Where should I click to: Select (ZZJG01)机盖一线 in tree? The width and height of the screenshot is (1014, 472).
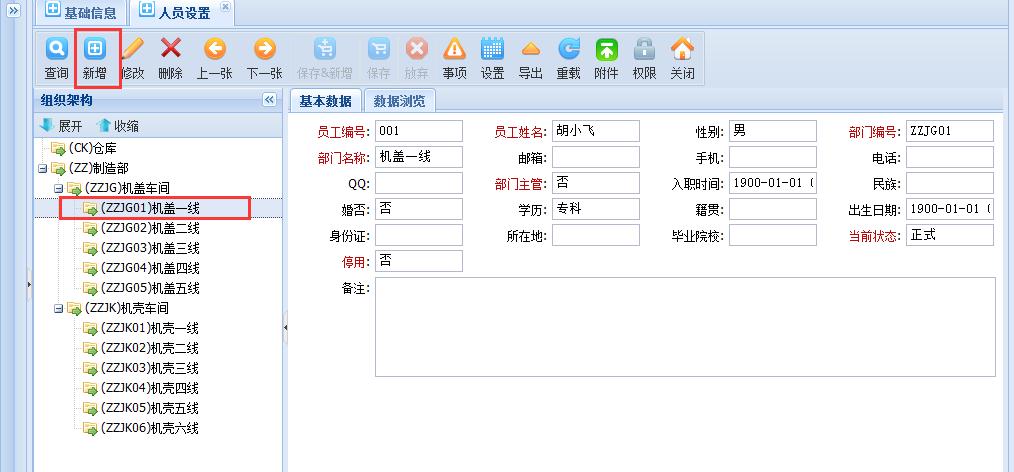[x=149, y=208]
